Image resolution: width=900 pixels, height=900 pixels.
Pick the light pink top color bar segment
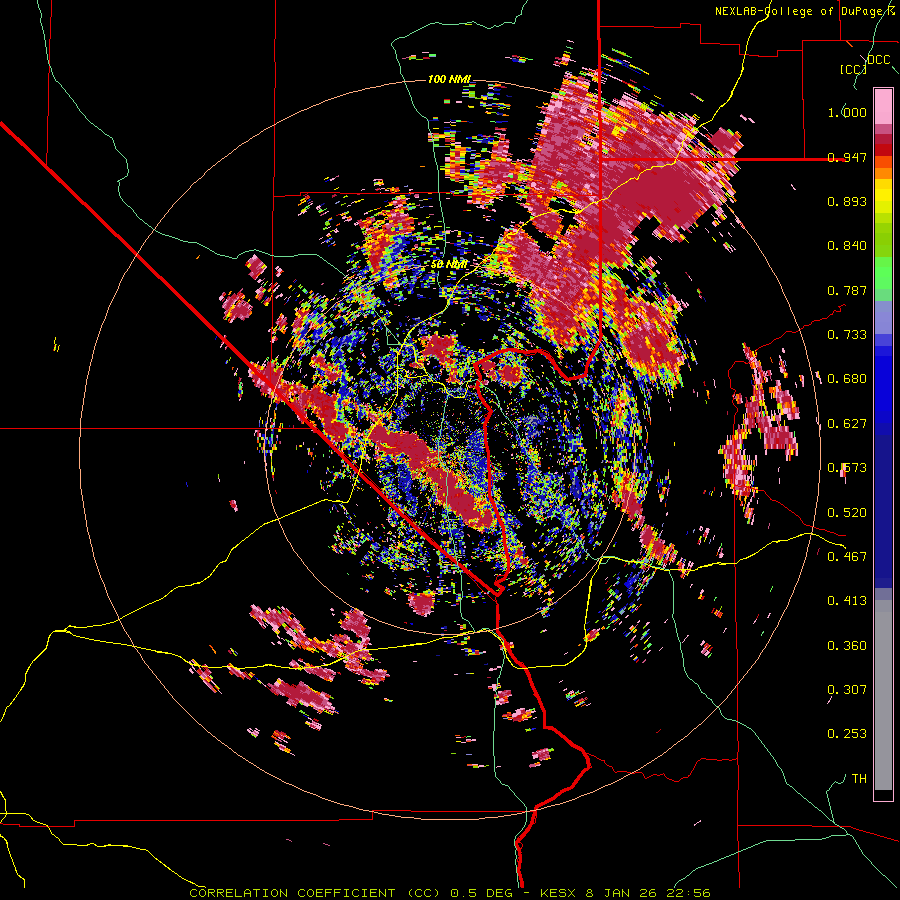[x=883, y=106]
